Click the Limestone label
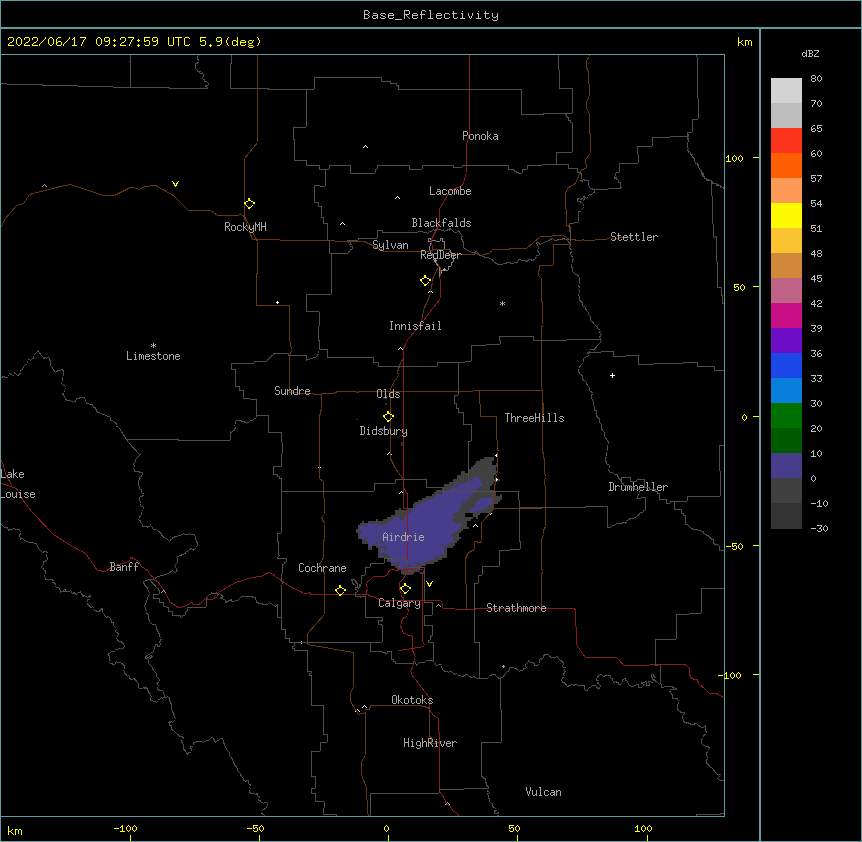This screenshot has height=842, width=862. 153,356
